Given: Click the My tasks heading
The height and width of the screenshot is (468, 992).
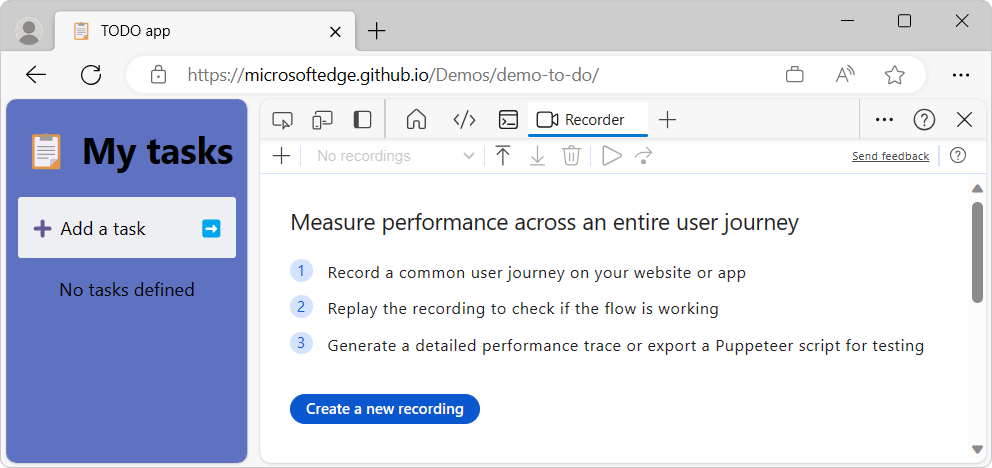Looking at the screenshot, I should pyautogui.click(x=158, y=152).
